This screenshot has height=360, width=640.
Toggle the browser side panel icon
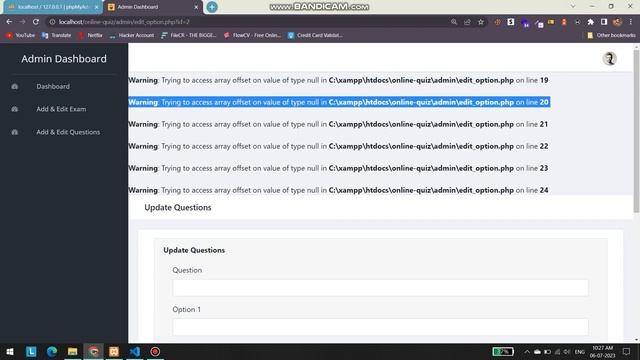click(x=604, y=22)
